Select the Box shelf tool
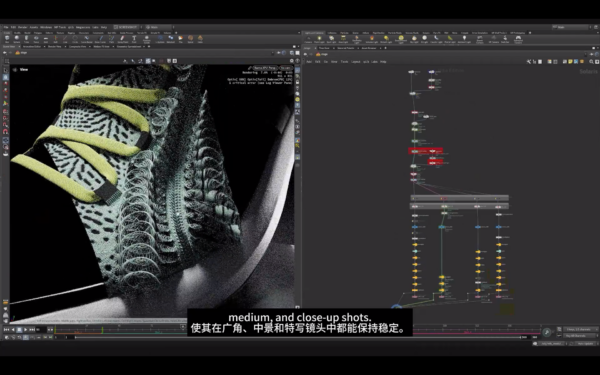600x375 pixels. (7, 39)
